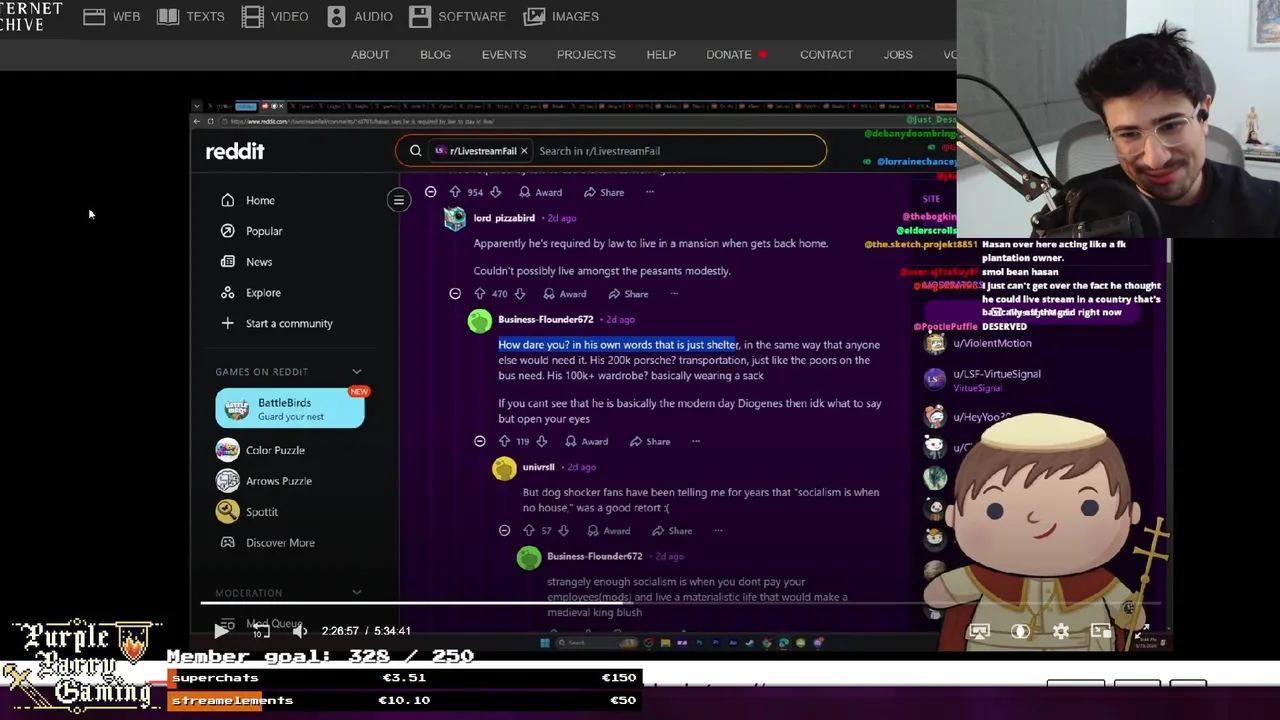Open the Projects link
Screen dimensions: 1280x720
[x=586, y=55]
